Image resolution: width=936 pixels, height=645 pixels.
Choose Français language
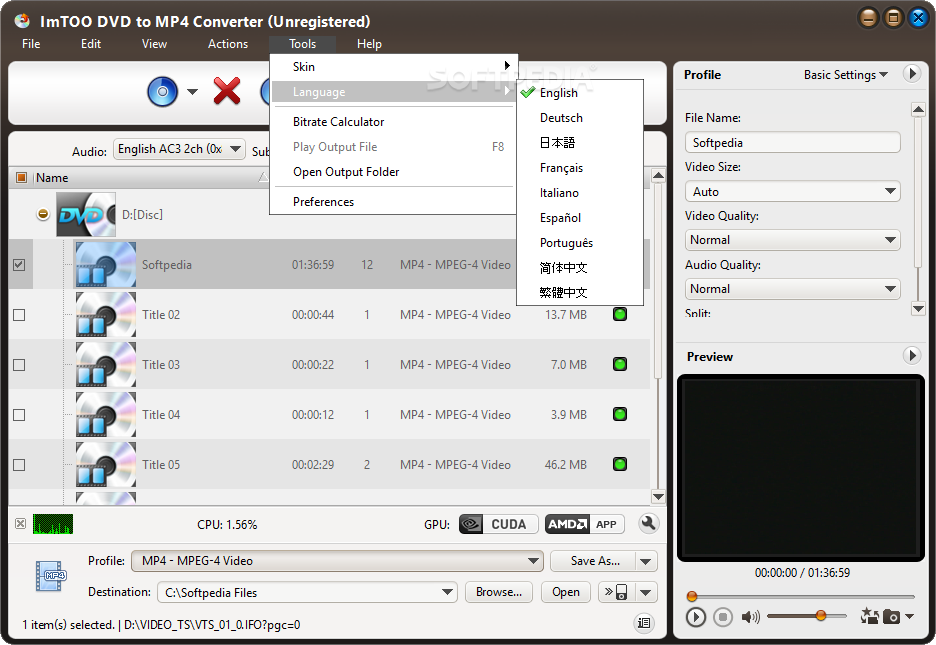tap(580, 168)
